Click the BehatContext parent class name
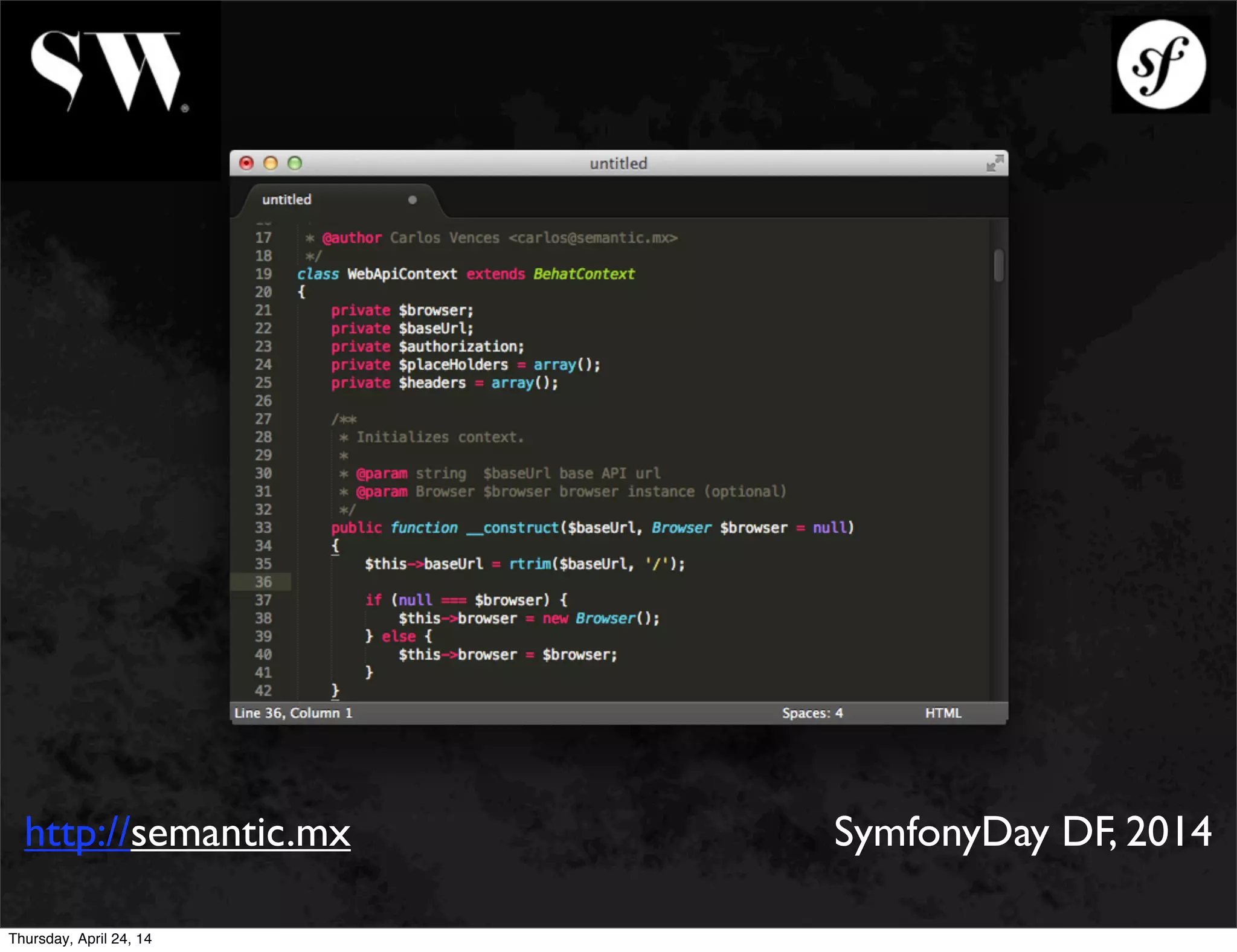This screenshot has width=1237, height=952. point(584,274)
